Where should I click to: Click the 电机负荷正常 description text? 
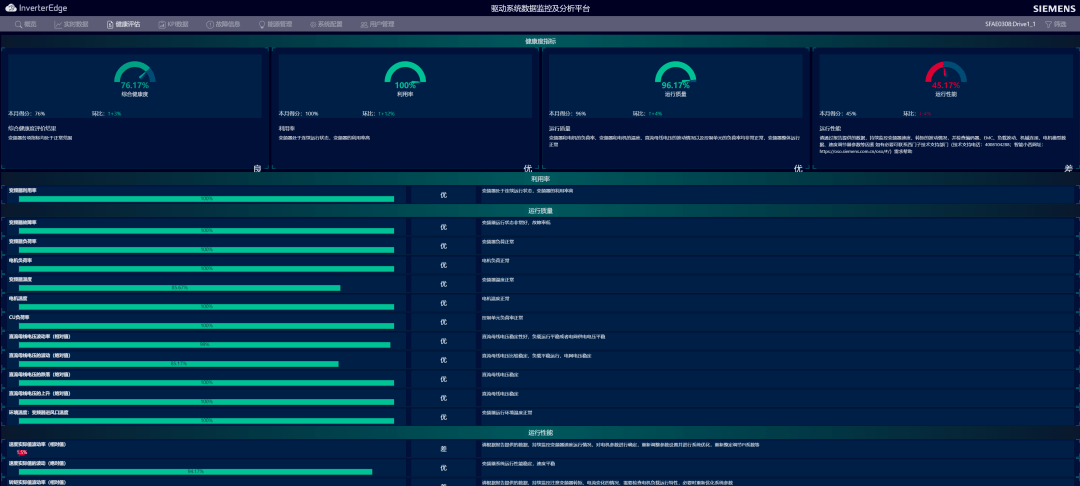click(x=496, y=261)
